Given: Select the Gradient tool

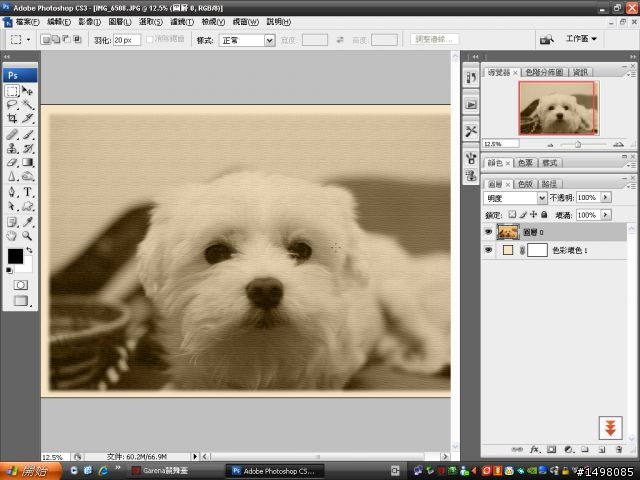Looking at the screenshot, I should [27, 162].
